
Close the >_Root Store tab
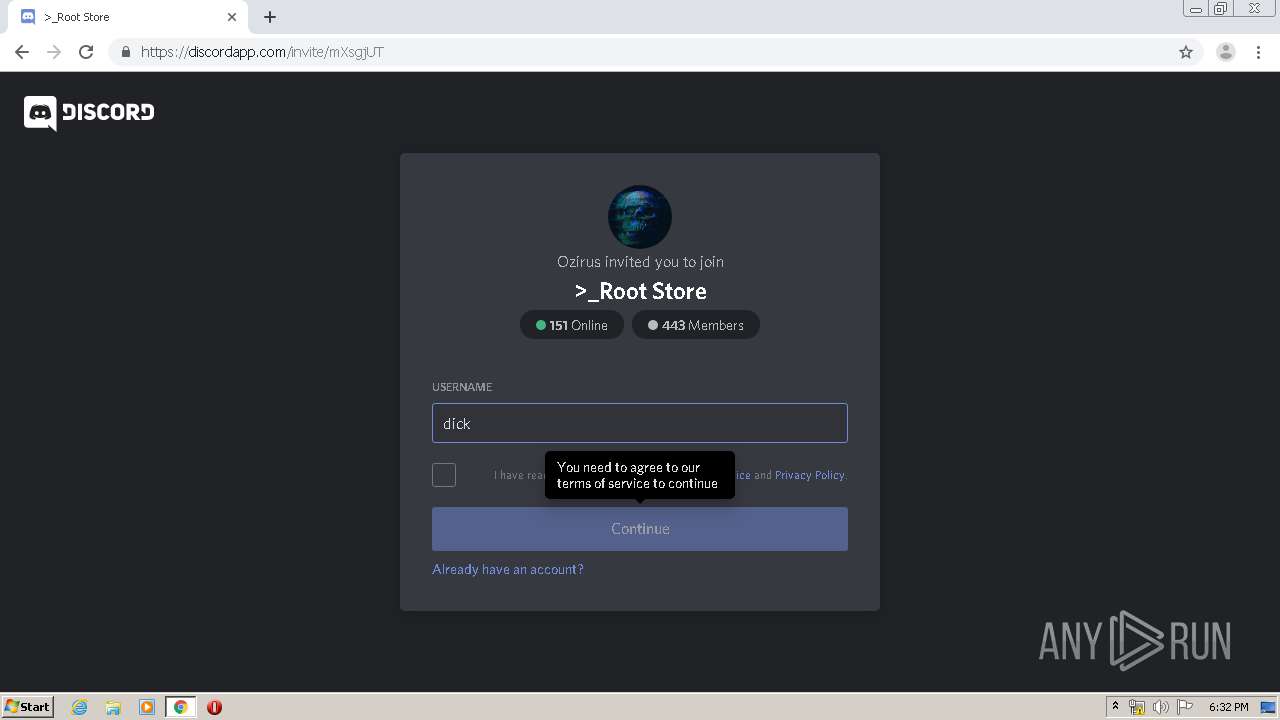[x=232, y=17]
